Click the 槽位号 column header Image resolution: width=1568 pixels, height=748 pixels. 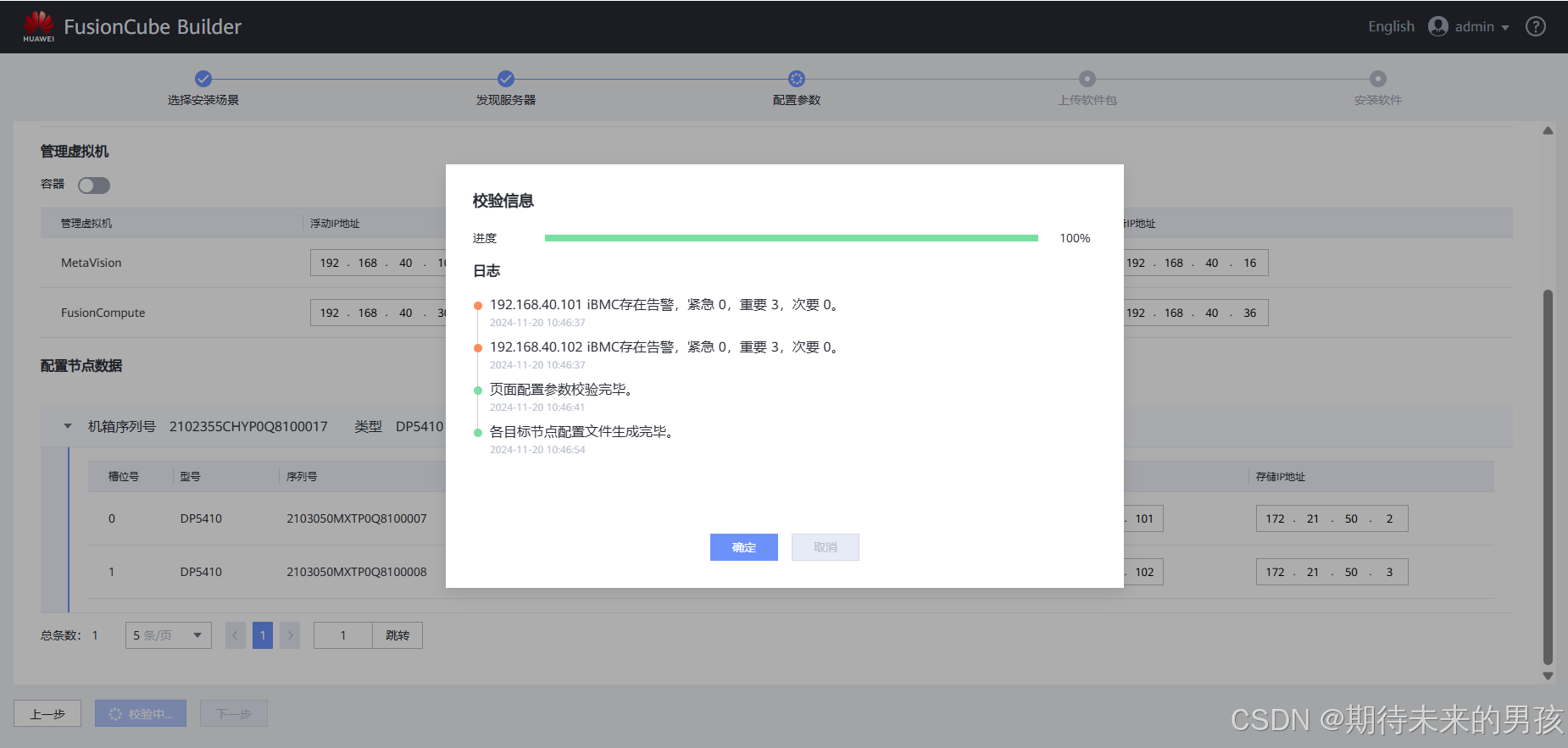pyautogui.click(x=124, y=477)
